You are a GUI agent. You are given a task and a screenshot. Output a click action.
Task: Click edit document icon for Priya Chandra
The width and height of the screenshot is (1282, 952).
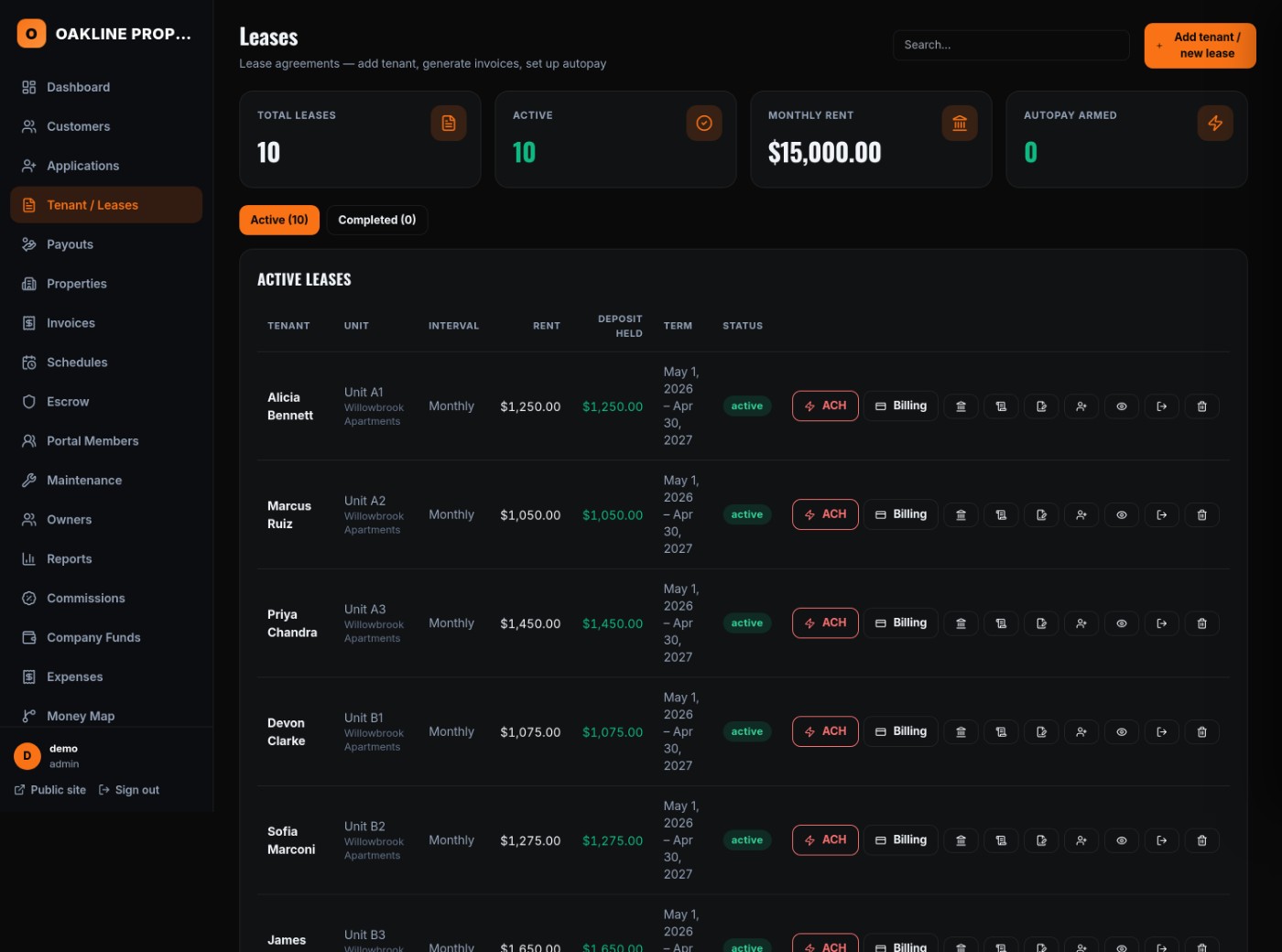1041,623
